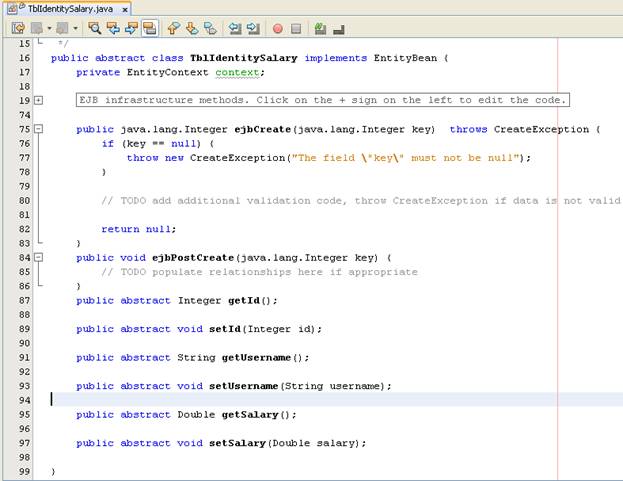Click the 'getSalary' method name

pyautogui.click(x=250, y=415)
